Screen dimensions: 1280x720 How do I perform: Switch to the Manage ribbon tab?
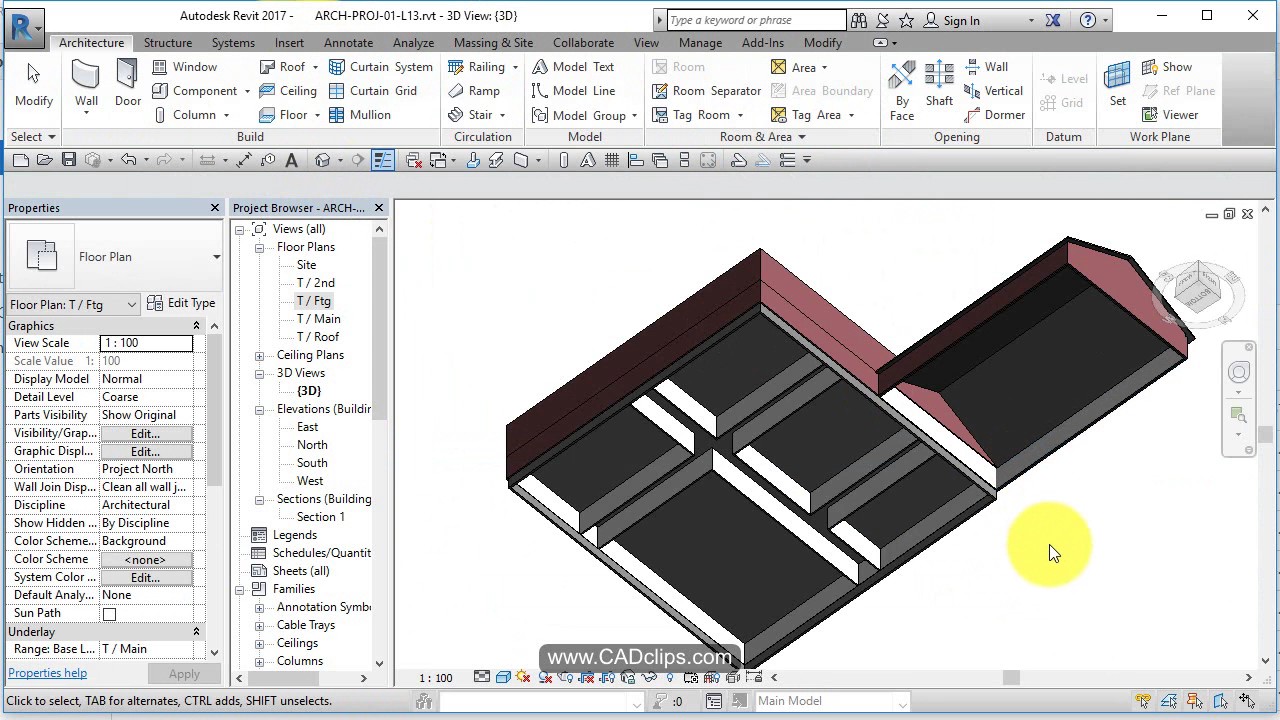(x=700, y=43)
